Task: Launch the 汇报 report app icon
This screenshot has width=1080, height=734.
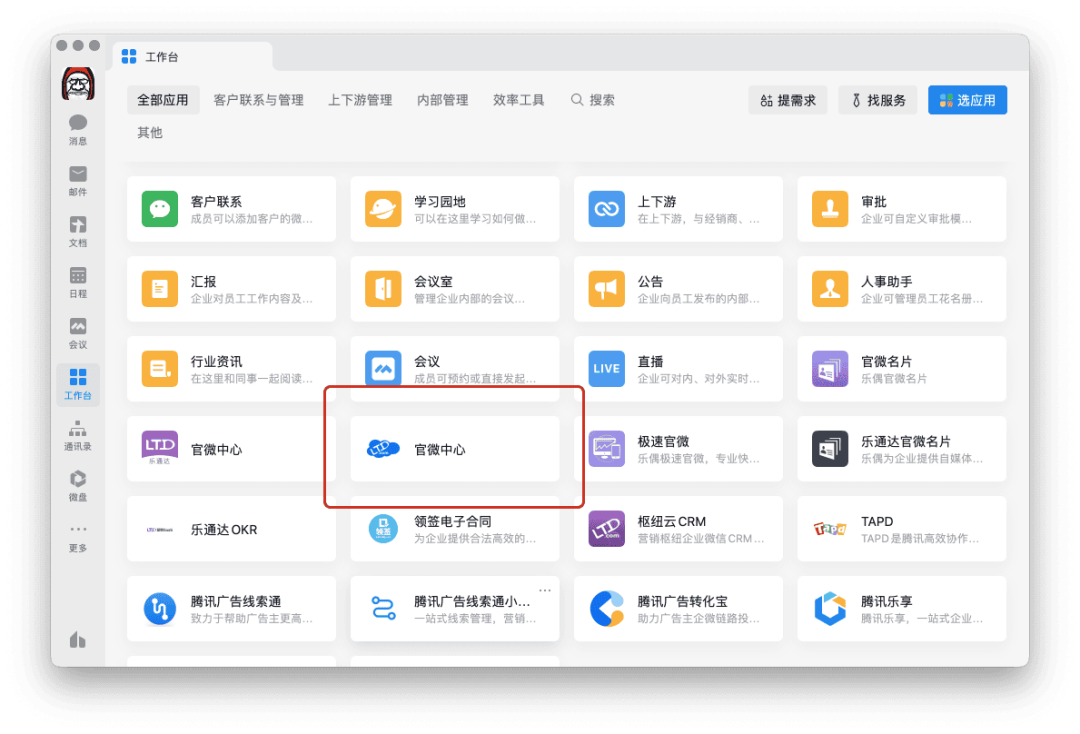Action: [160, 289]
